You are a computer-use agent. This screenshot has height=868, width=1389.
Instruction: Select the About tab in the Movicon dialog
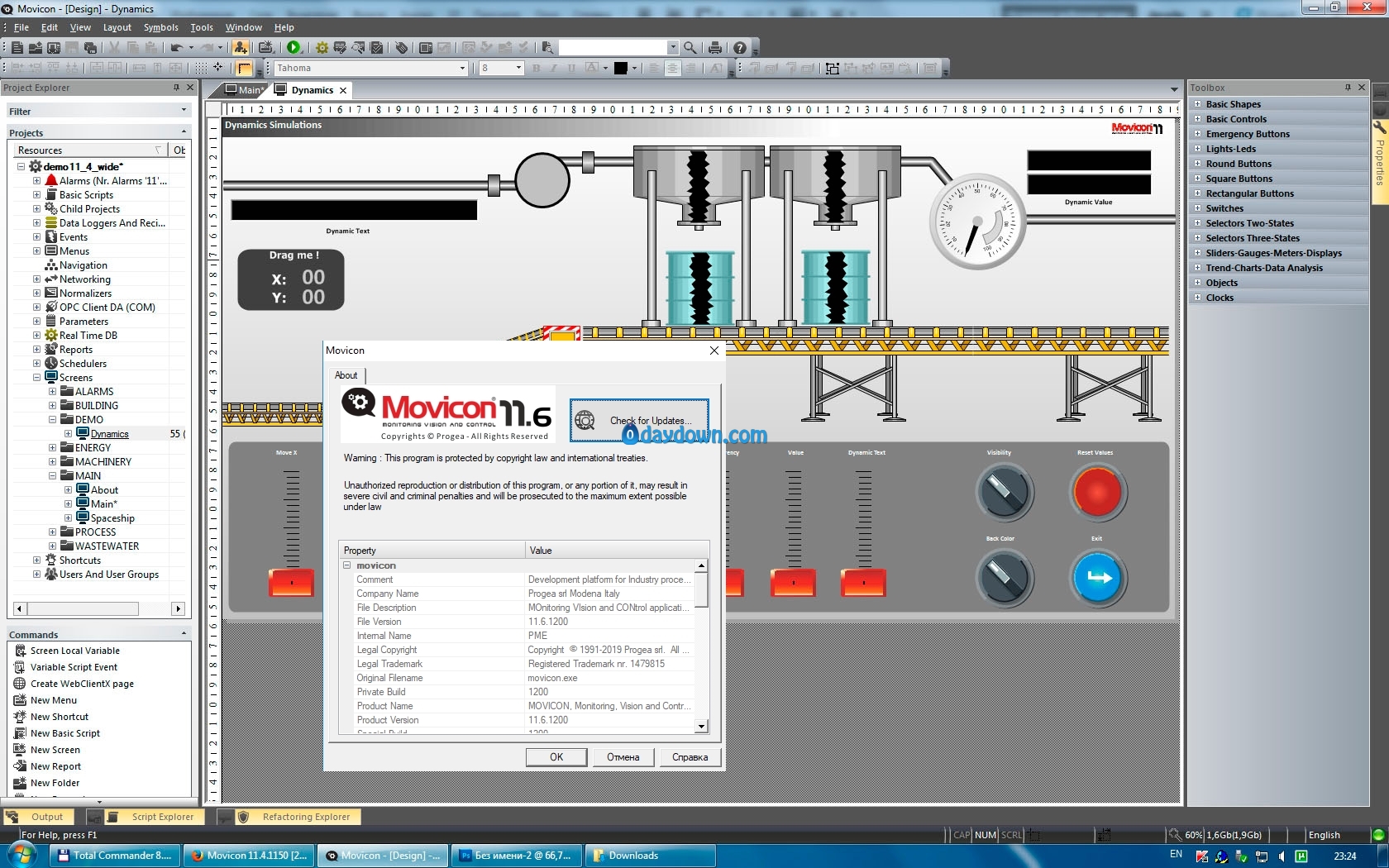click(x=346, y=375)
